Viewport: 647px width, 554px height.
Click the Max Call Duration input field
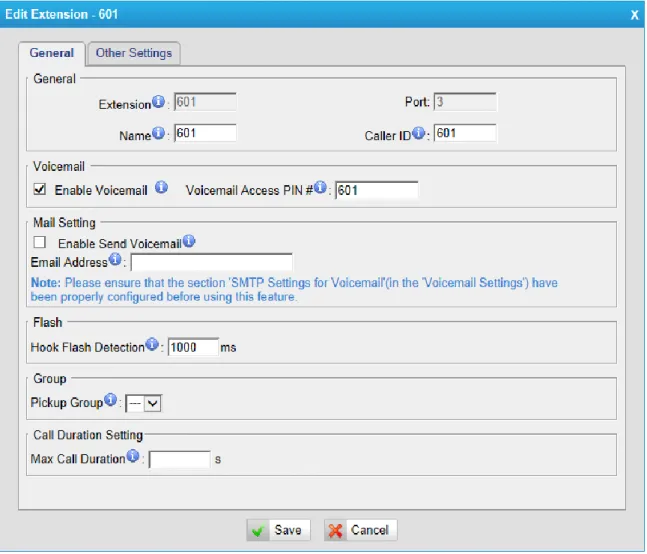[179, 459]
